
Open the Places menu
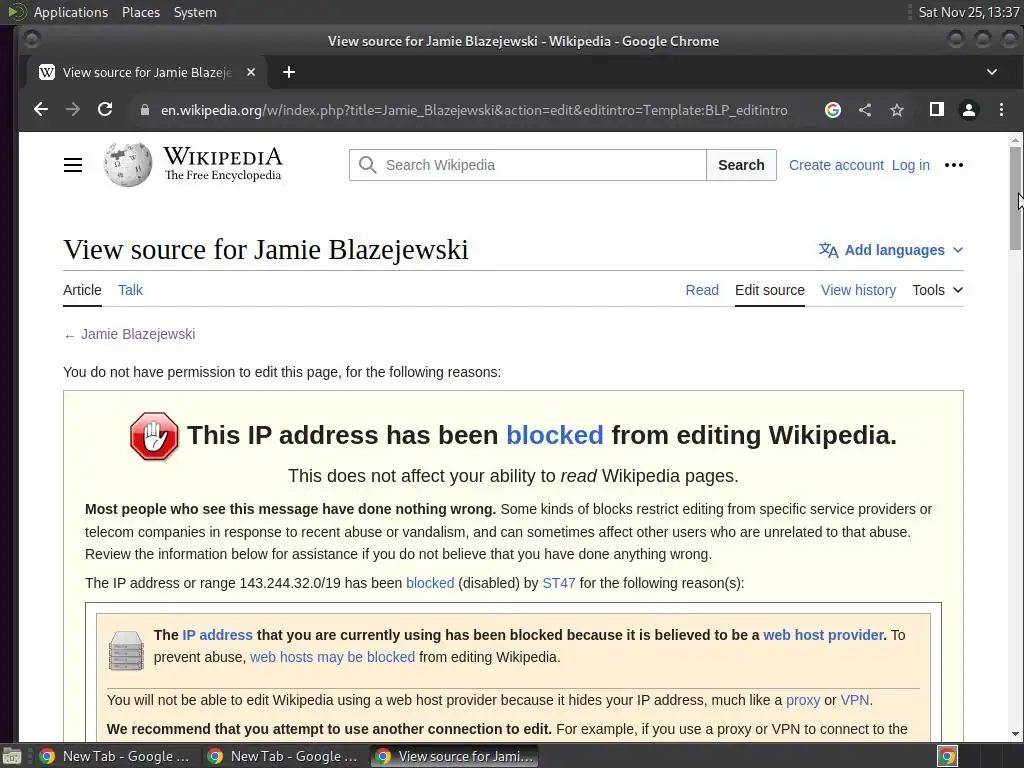tap(140, 12)
